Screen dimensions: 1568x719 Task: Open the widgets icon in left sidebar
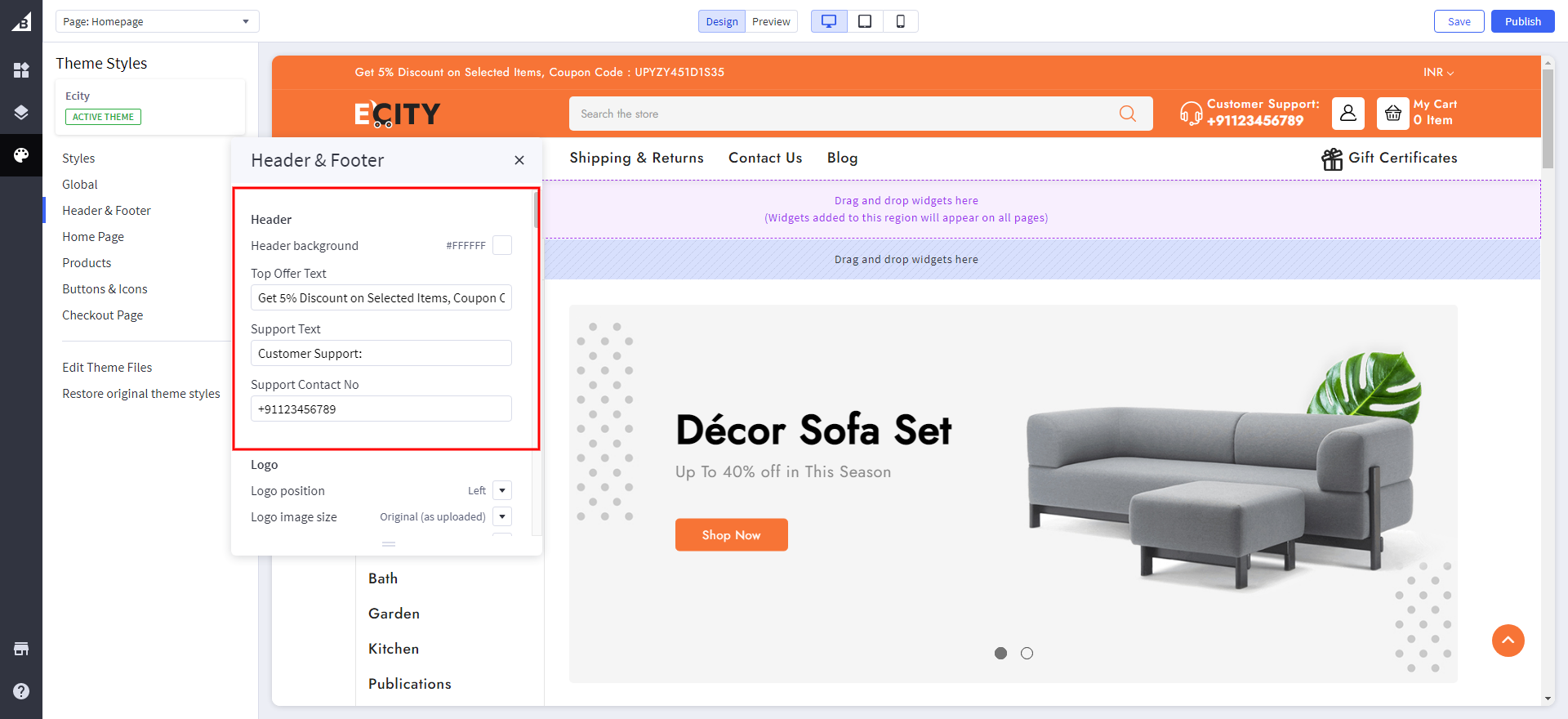(x=21, y=70)
